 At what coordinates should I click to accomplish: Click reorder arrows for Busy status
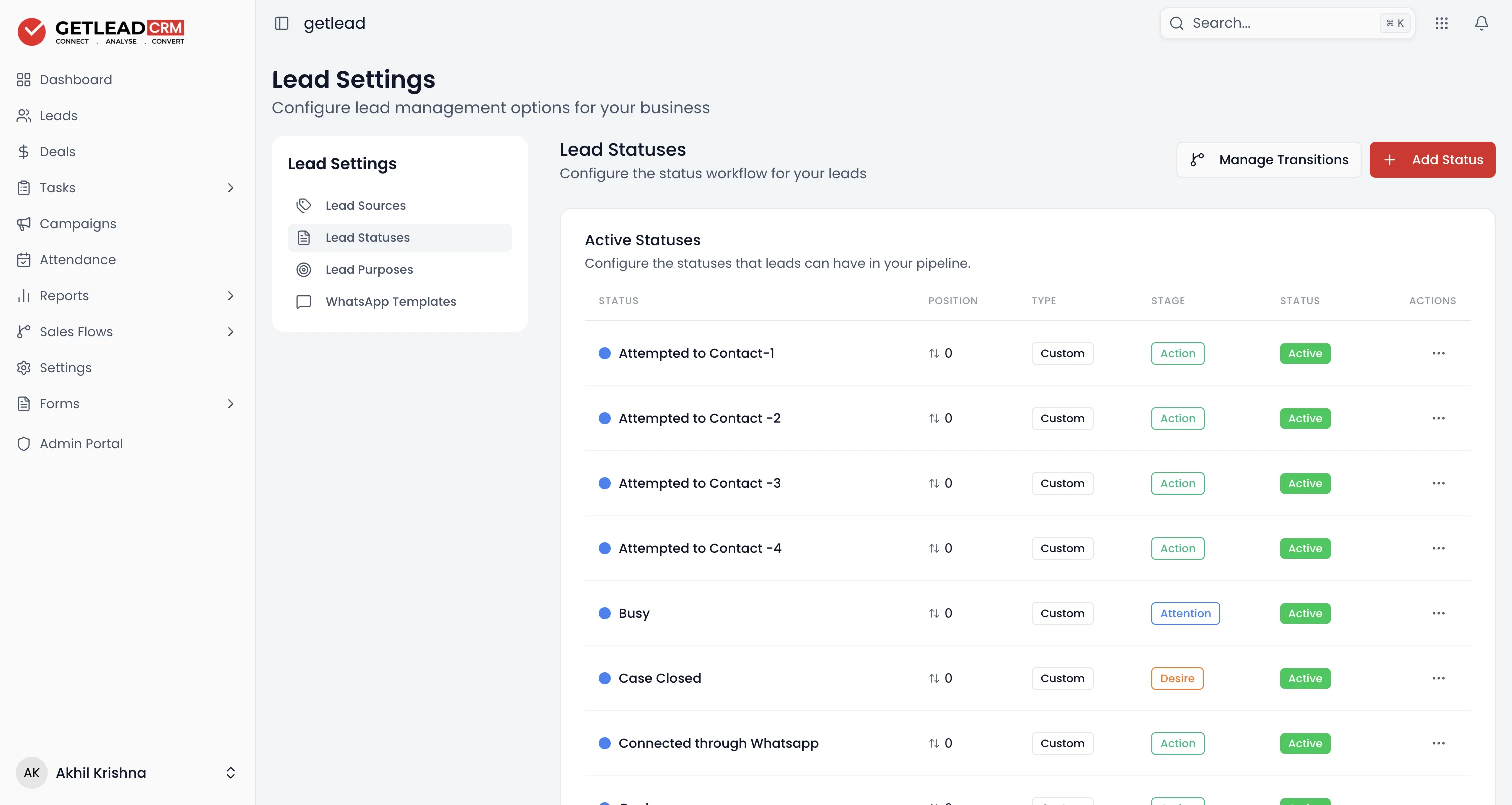(934, 613)
